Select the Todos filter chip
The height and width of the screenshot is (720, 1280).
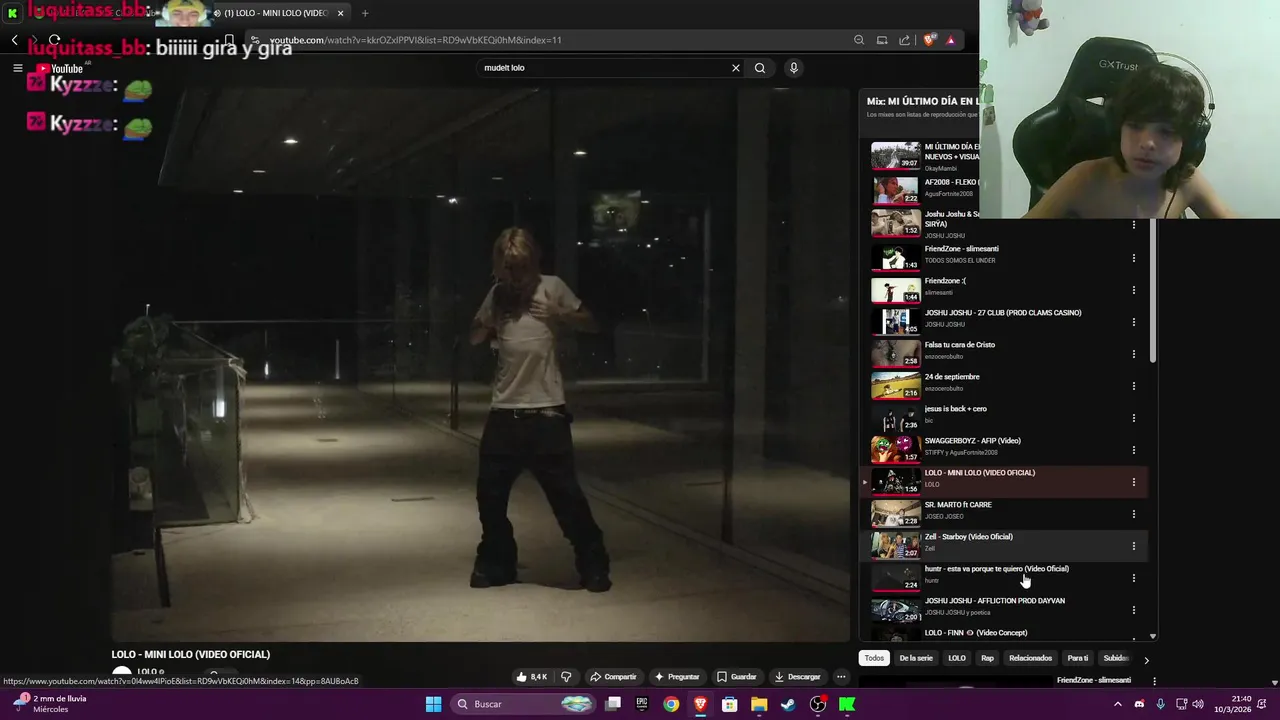(874, 658)
